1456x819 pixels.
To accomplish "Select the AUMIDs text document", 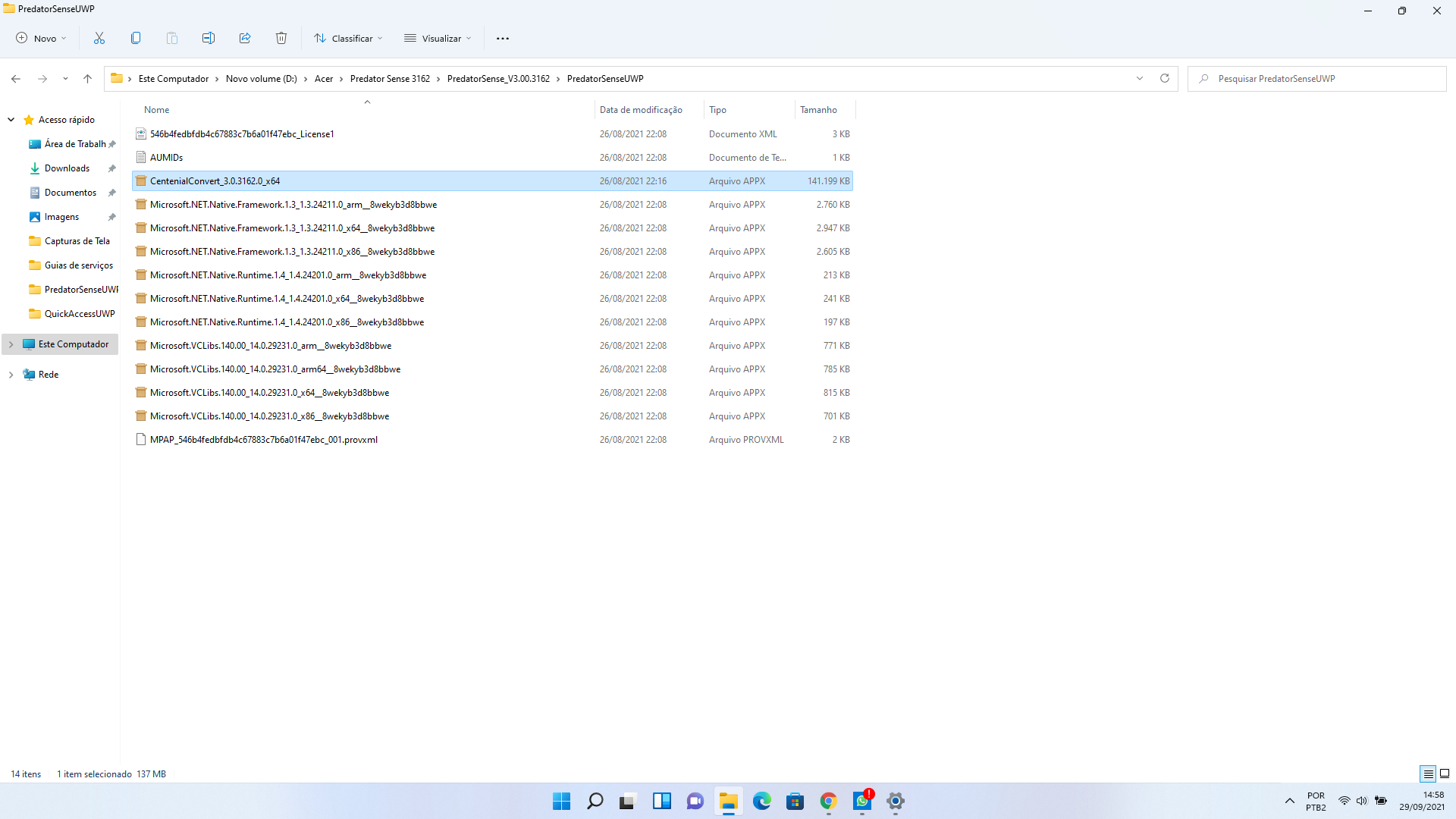I will coord(167,158).
